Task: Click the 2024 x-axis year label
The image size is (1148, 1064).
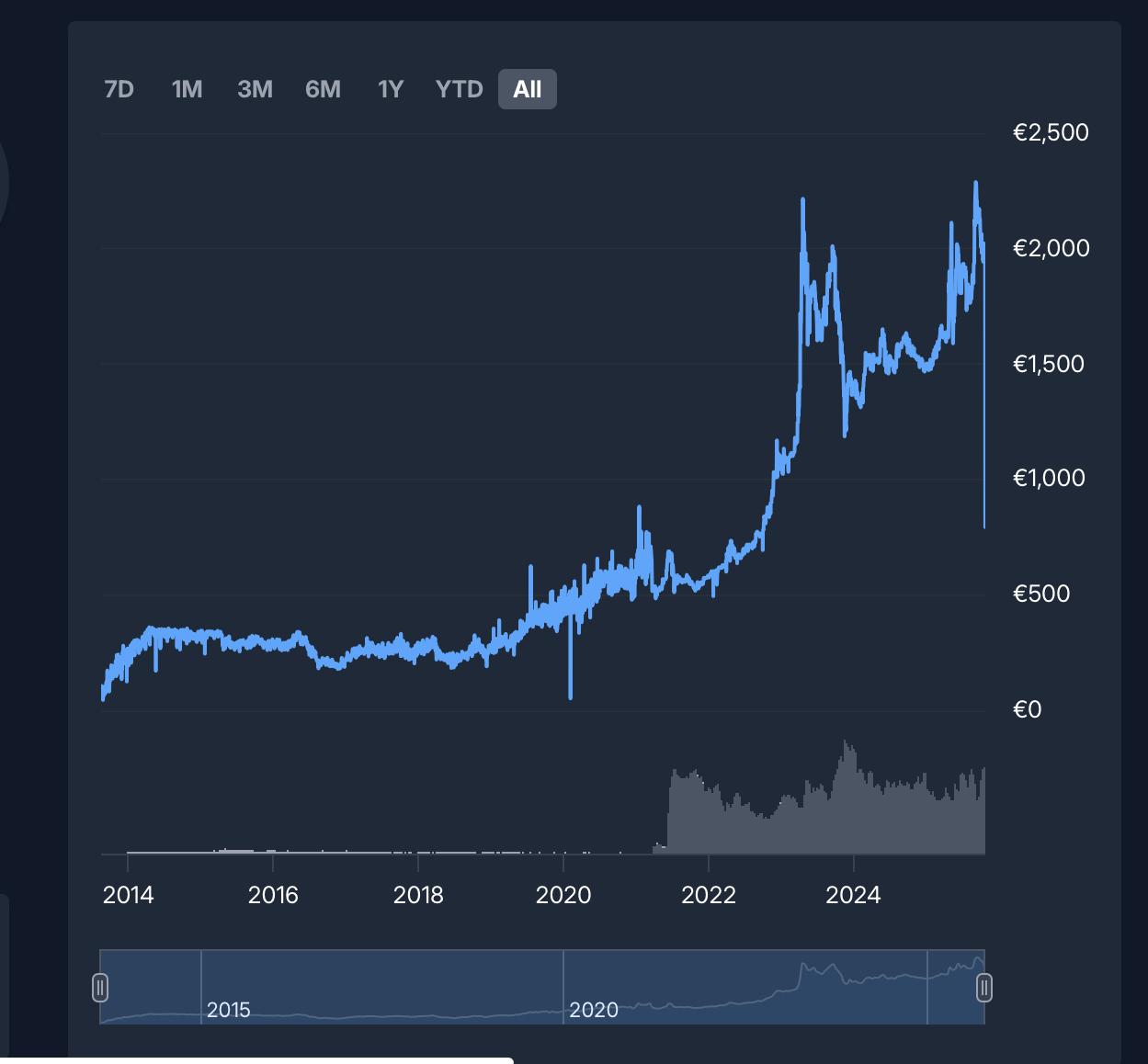Action: tap(853, 895)
